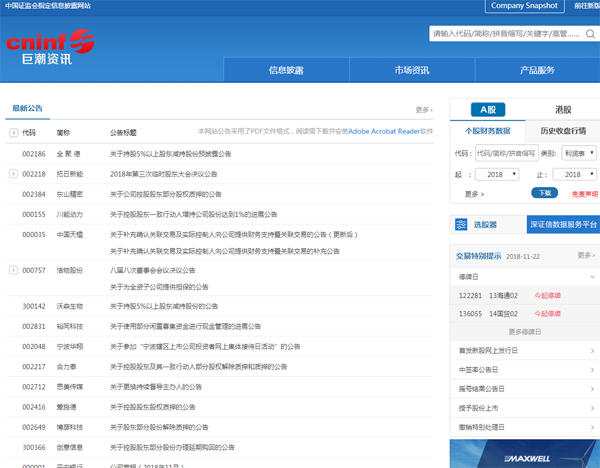Open the 起 year 2018 dropdown
Viewport: 600px width, 468px height.
(497, 174)
